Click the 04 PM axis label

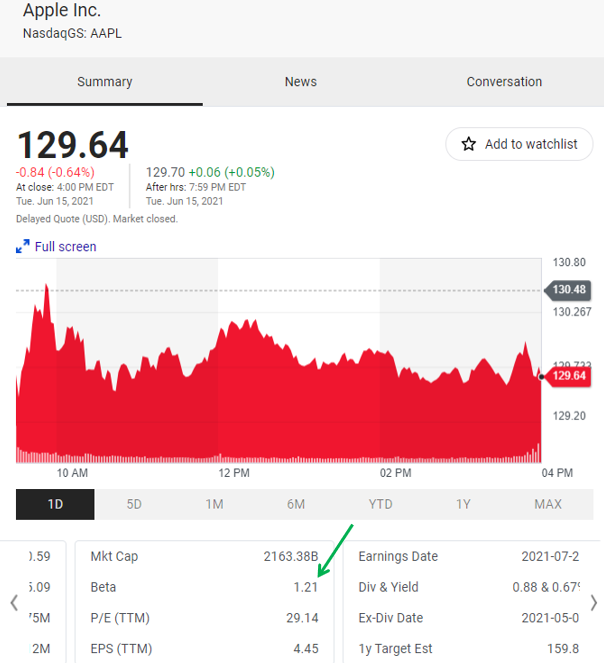coord(557,473)
